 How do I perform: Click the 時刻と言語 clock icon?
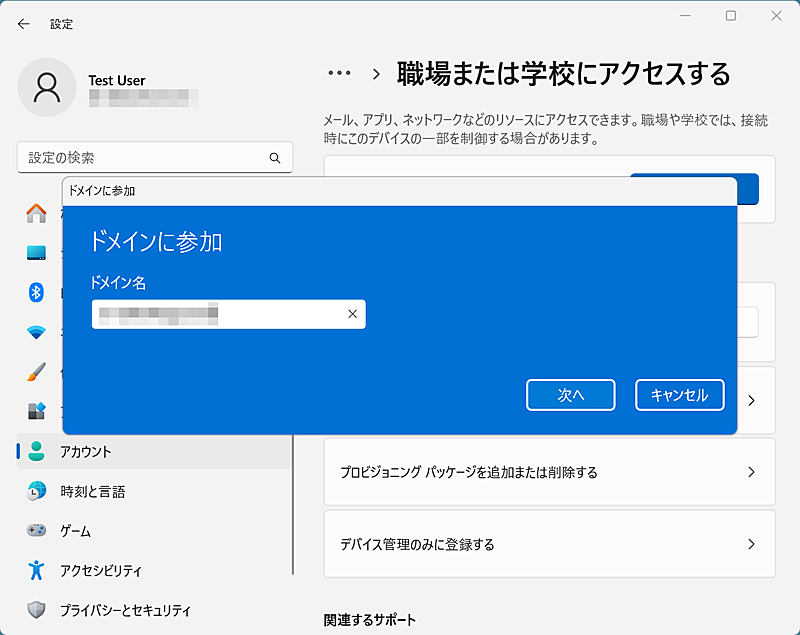point(35,491)
